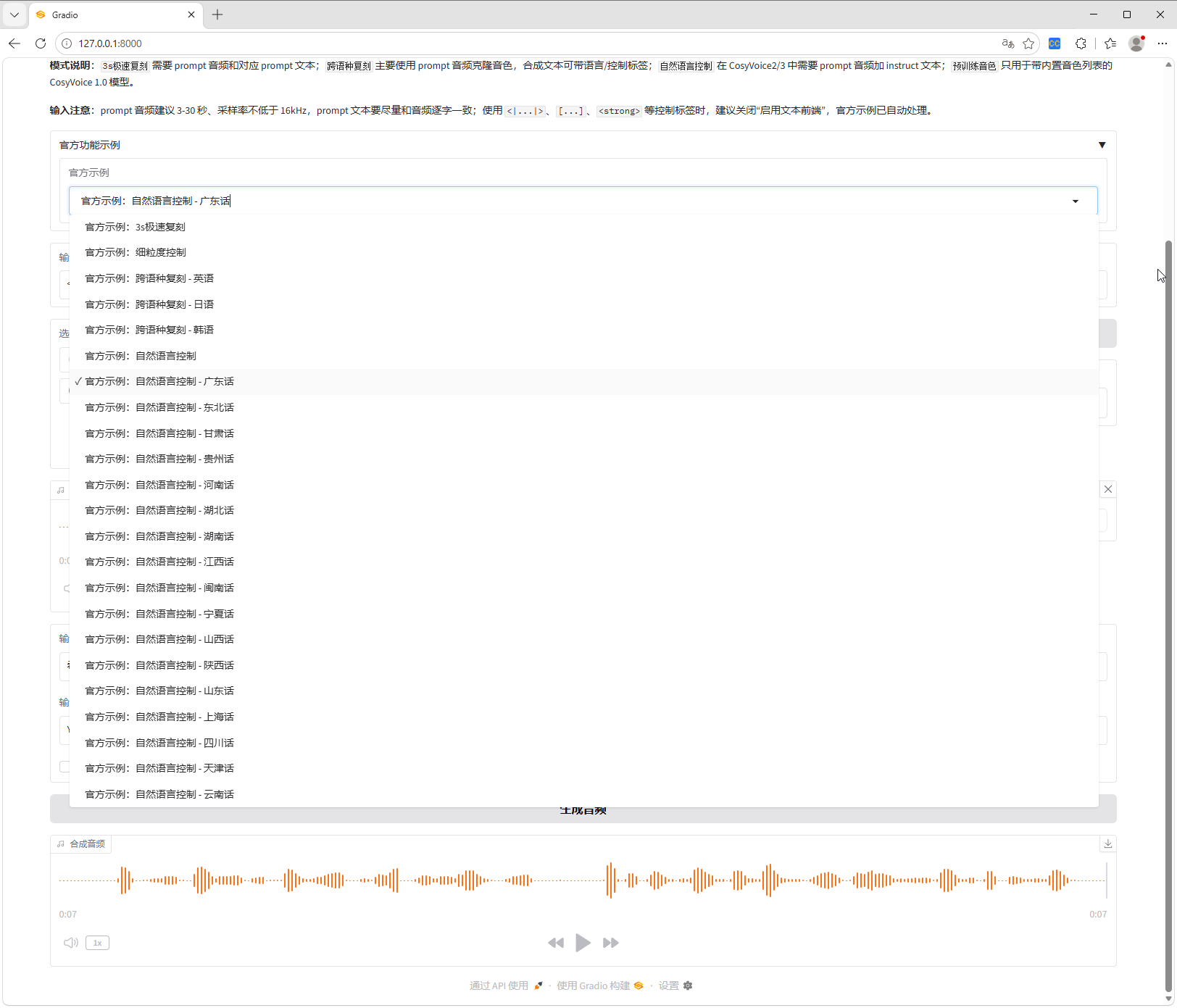1177x1008 pixels.
Task: Rewind the synthesized audio
Action: pyautogui.click(x=556, y=943)
